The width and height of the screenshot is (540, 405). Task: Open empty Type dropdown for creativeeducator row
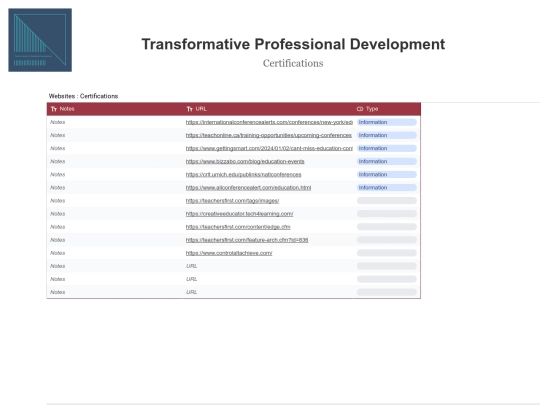click(387, 214)
